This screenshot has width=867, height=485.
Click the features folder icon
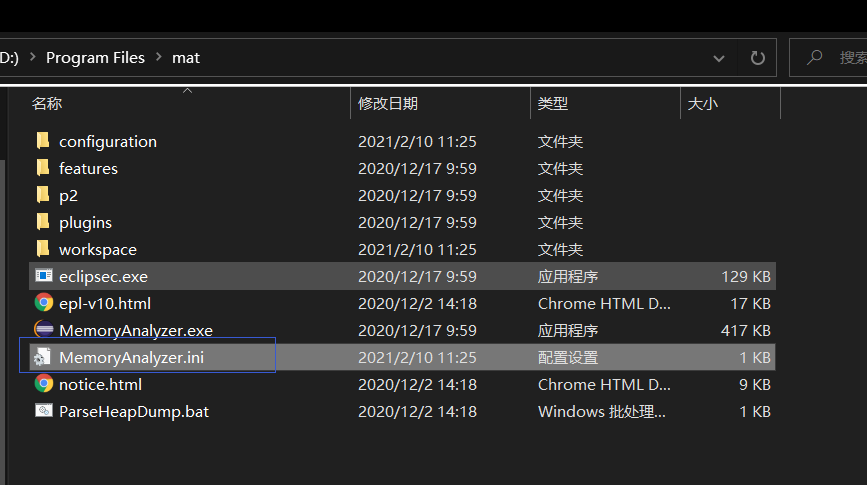(43, 168)
